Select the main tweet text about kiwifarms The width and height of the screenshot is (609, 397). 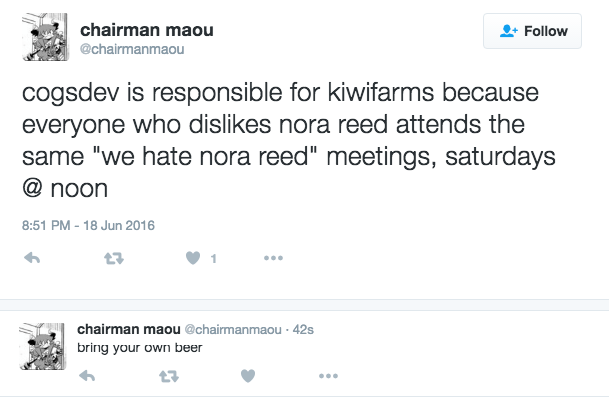point(289,141)
